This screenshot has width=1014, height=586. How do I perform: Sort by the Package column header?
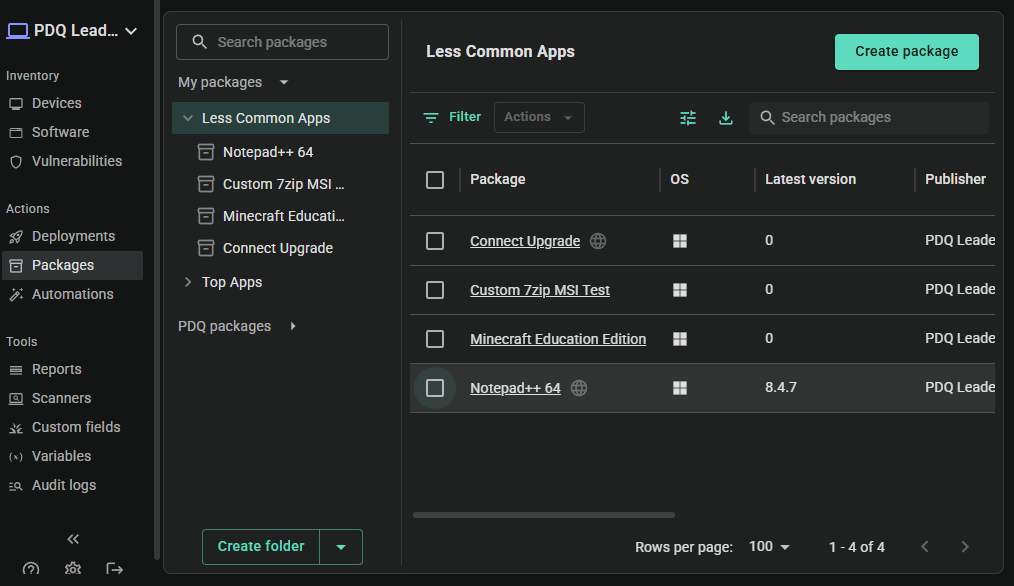point(497,179)
